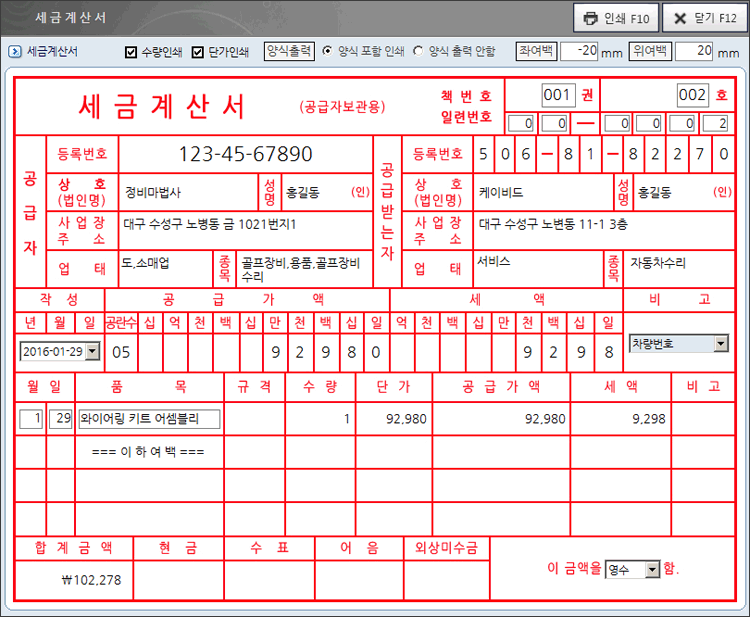Screen dimensions: 750x617
Task: Click the issue number 002 field
Action: click(x=693, y=95)
